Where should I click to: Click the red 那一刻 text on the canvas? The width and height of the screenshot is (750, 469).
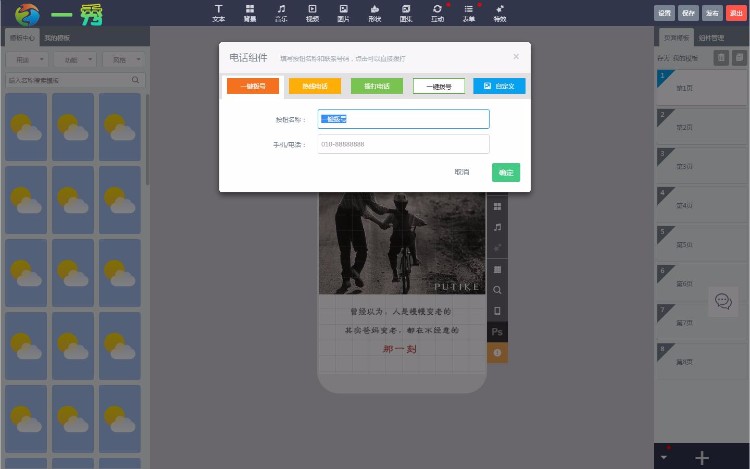click(x=399, y=349)
